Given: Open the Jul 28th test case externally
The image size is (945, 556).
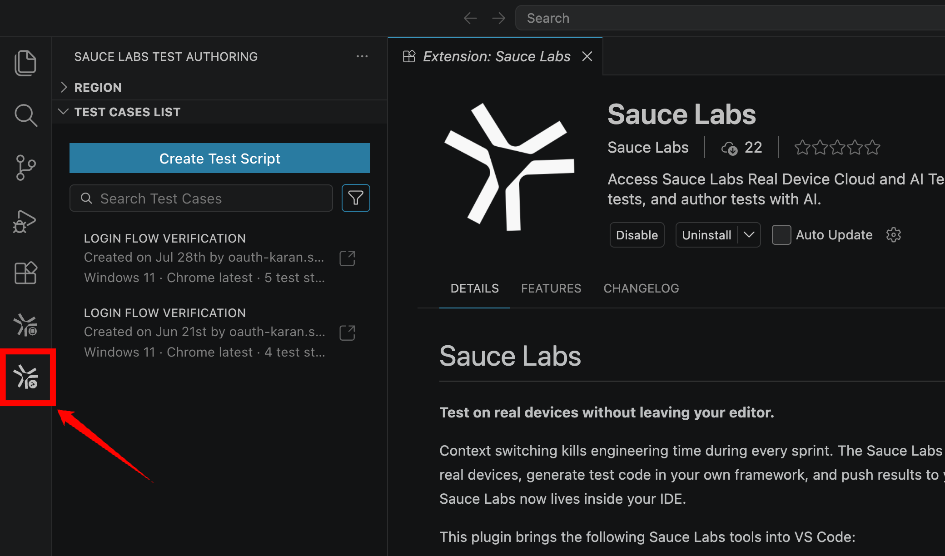Looking at the screenshot, I should tap(347, 258).
